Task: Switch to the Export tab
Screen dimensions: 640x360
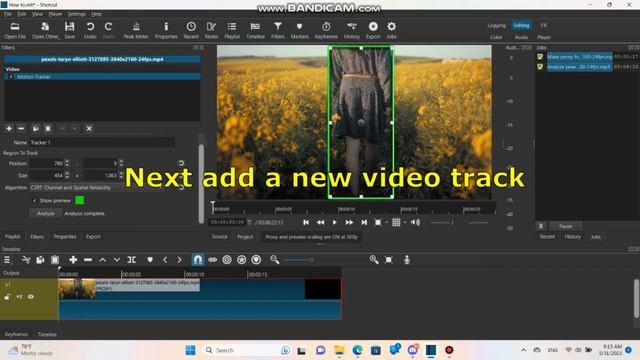Action: pos(93,237)
